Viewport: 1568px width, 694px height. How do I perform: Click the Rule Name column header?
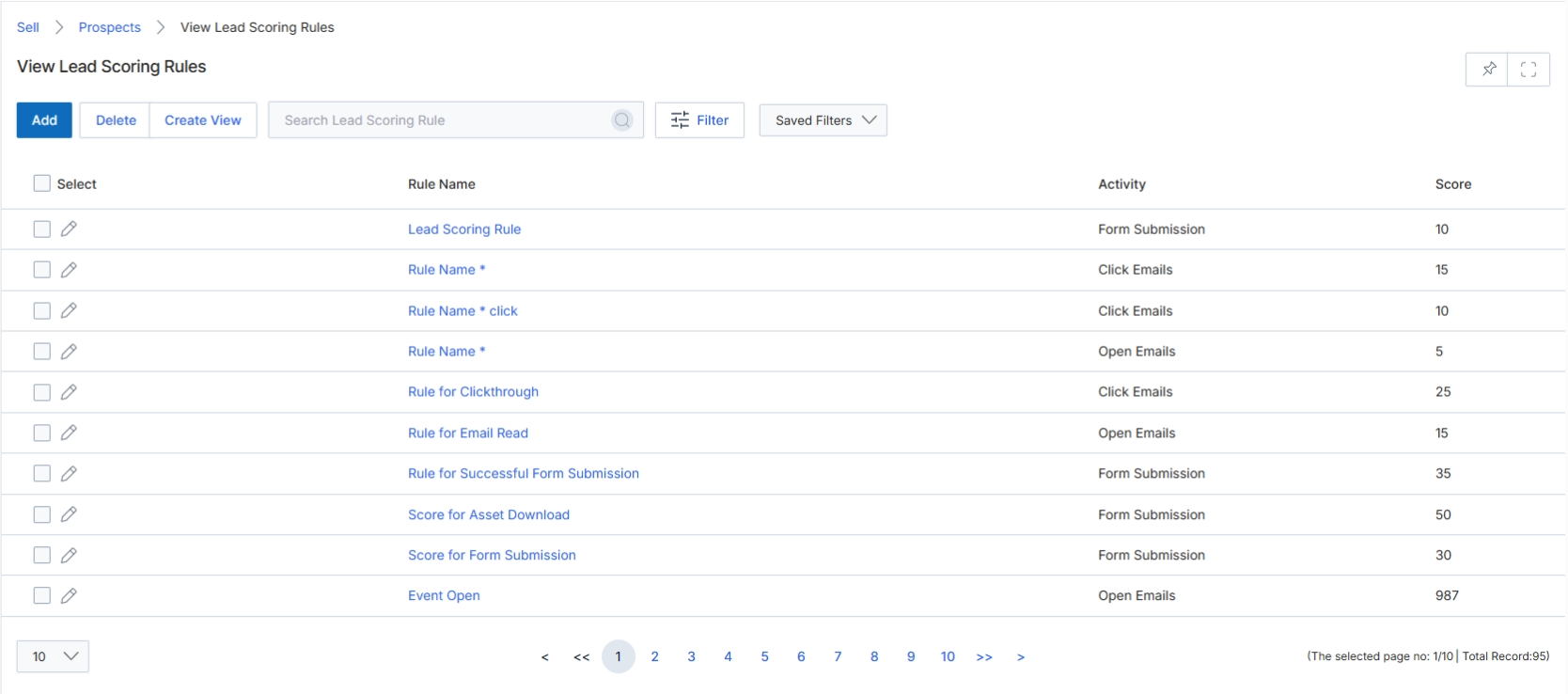pos(442,184)
